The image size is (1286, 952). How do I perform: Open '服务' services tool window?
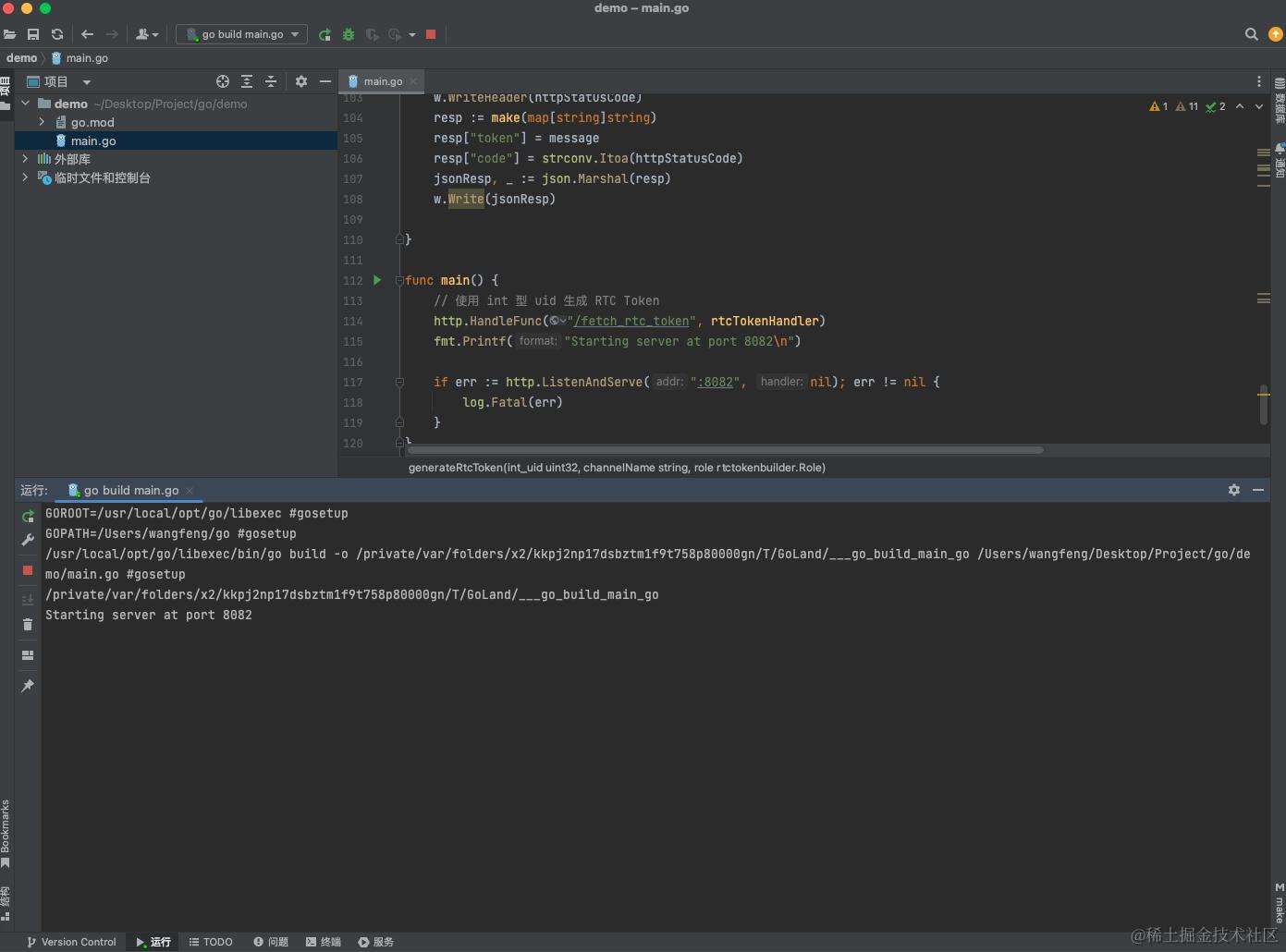coord(376,942)
